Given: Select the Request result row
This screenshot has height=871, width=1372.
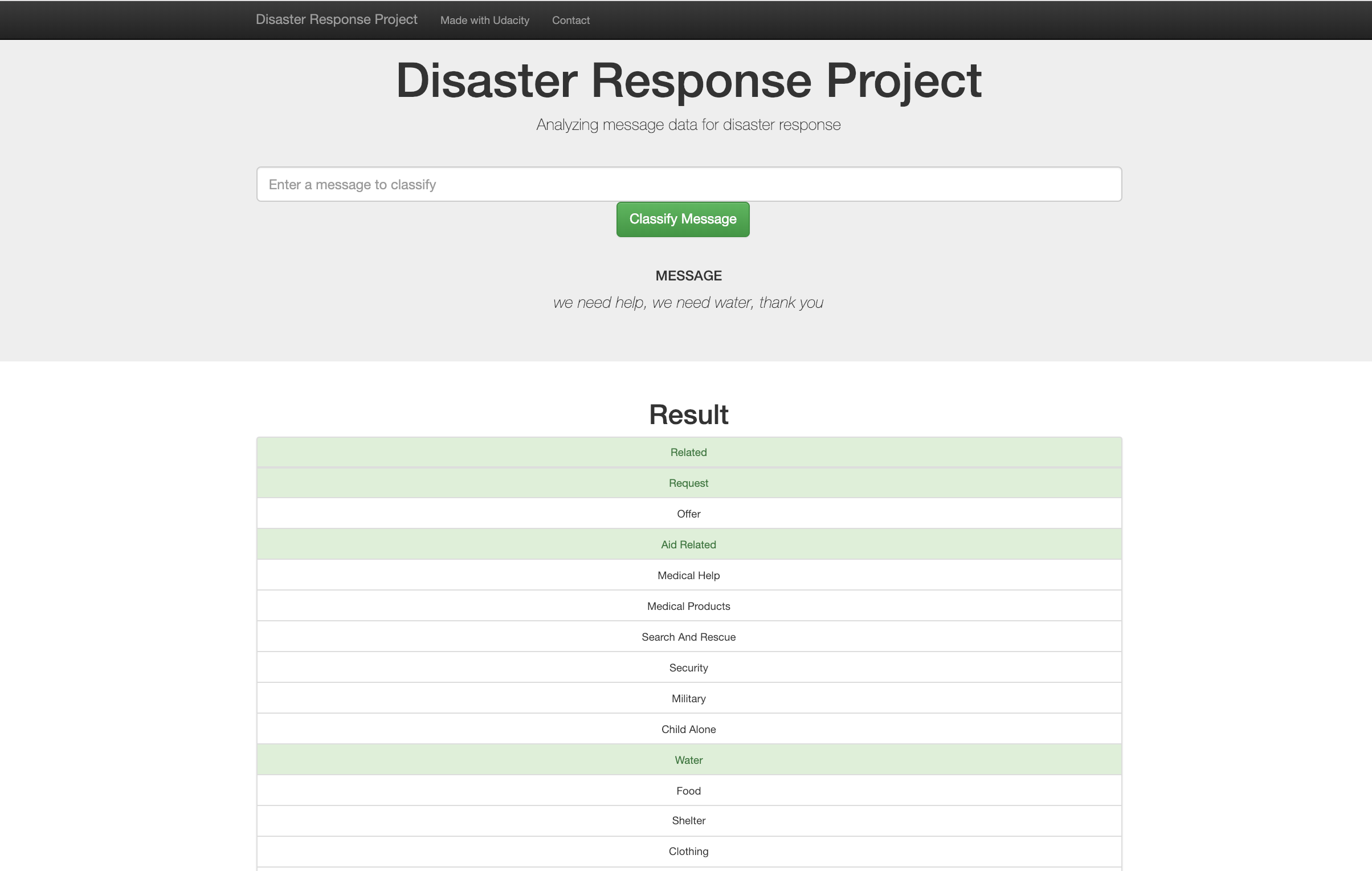Looking at the screenshot, I should (x=689, y=483).
